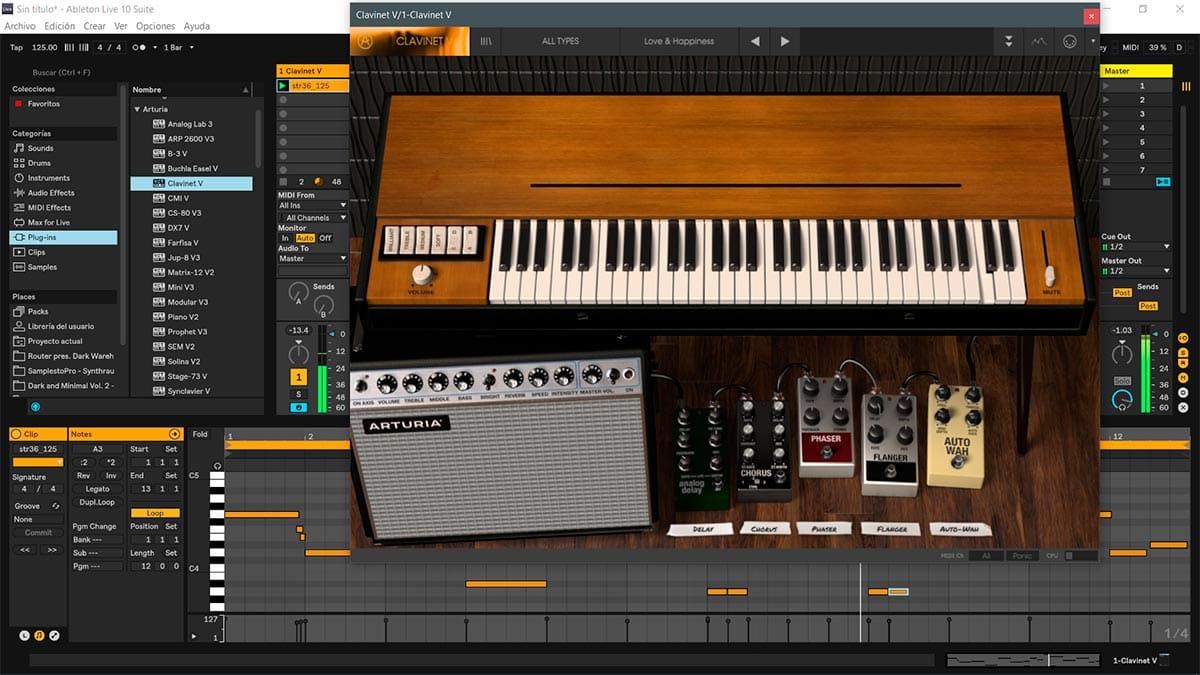
Task: Open Master Out dropdown
Action: click(x=1136, y=271)
